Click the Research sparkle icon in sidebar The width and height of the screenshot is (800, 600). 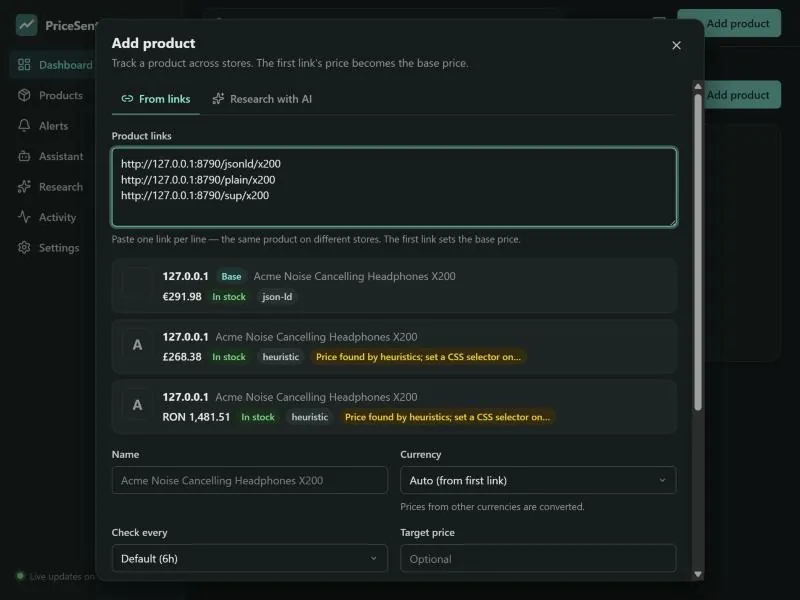pos(24,187)
